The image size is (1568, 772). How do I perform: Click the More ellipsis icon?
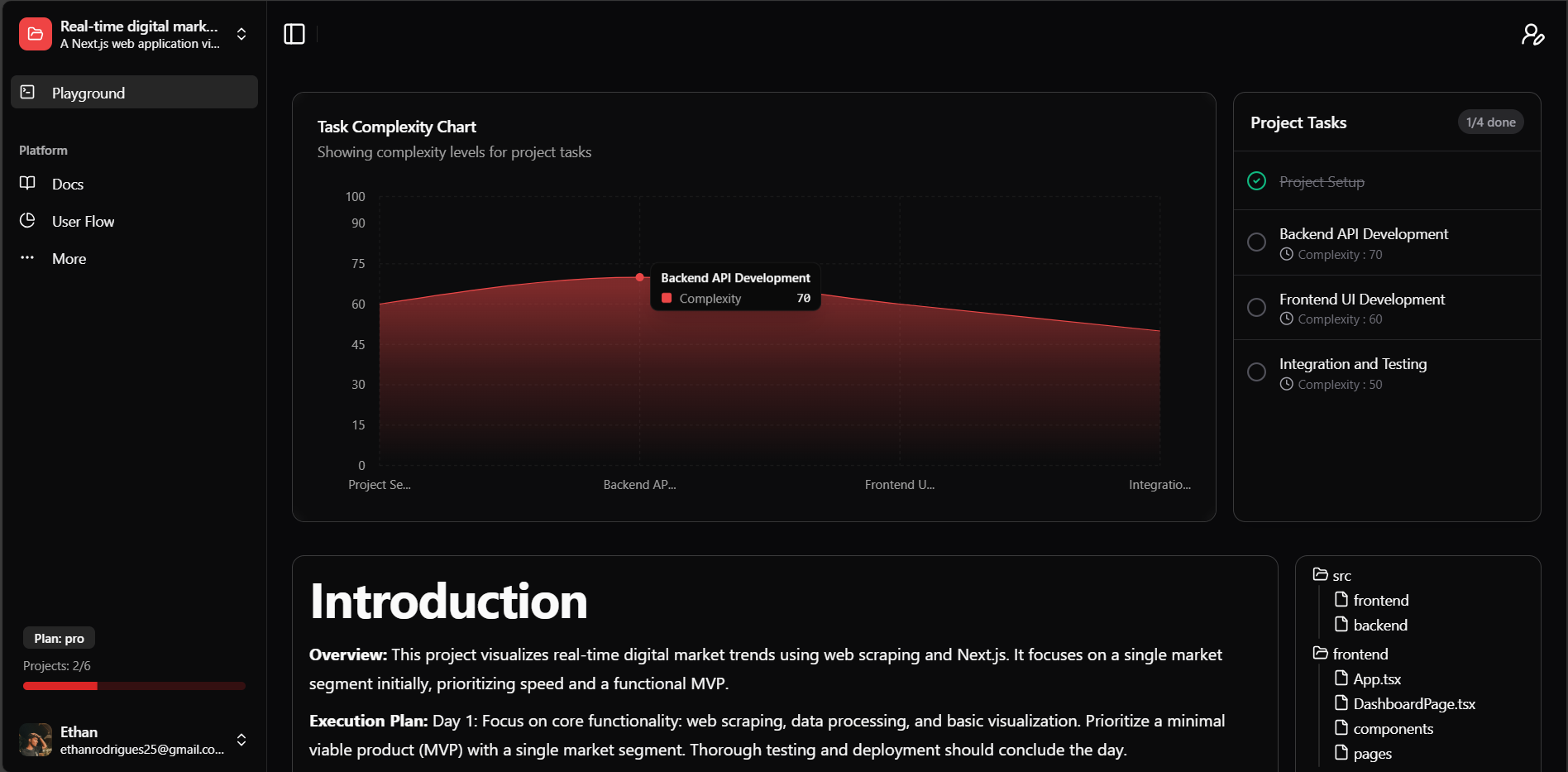pos(27,258)
